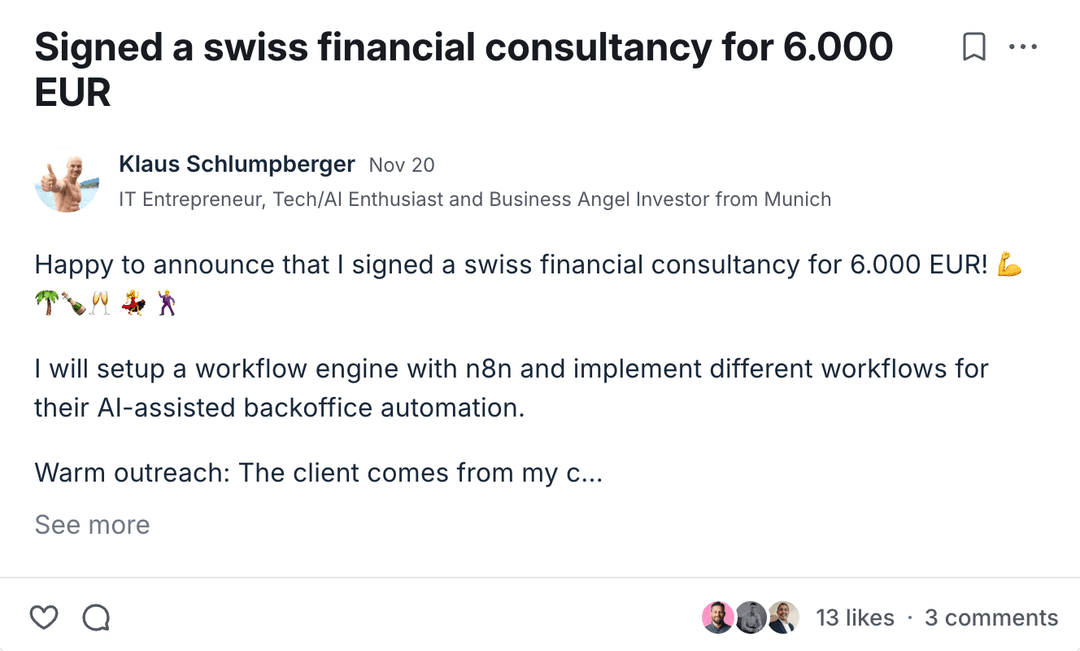Image resolution: width=1080 pixels, height=651 pixels.
Task: Click the Nov 20 post date
Action: tap(402, 165)
